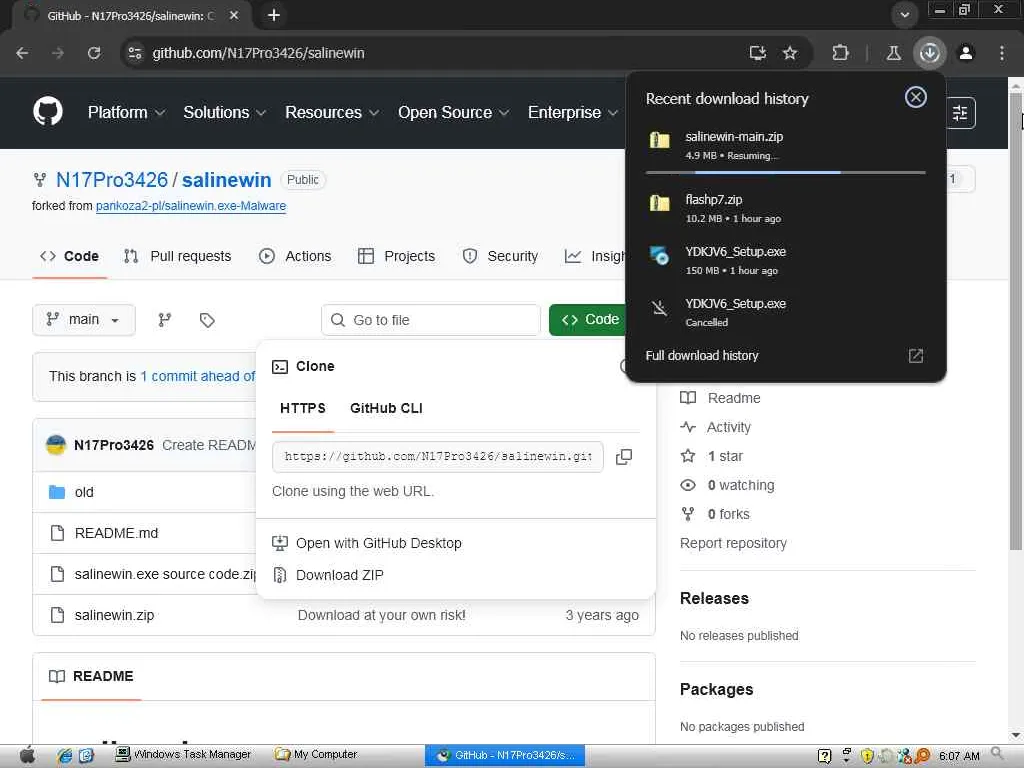The height and width of the screenshot is (768, 1024).
Task: View the 1 star stargazers link
Action: tap(712, 456)
